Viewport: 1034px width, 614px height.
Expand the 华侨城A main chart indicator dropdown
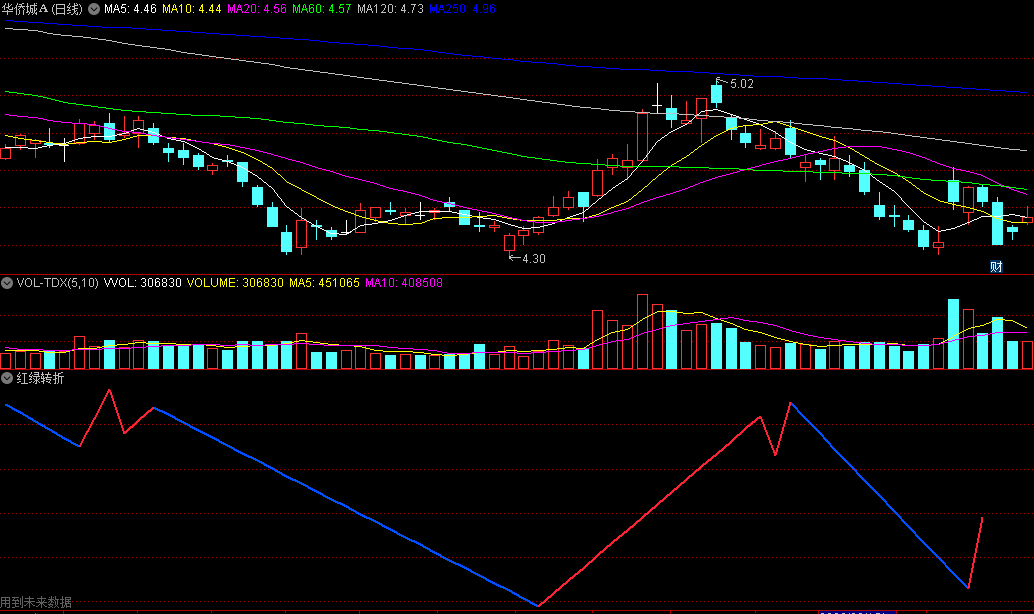94,9
